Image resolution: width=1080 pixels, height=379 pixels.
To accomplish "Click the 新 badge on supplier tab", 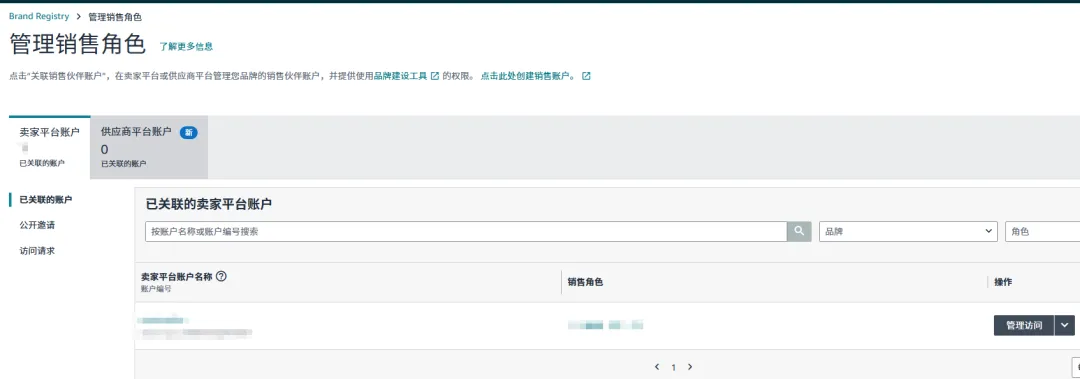I will click(189, 133).
